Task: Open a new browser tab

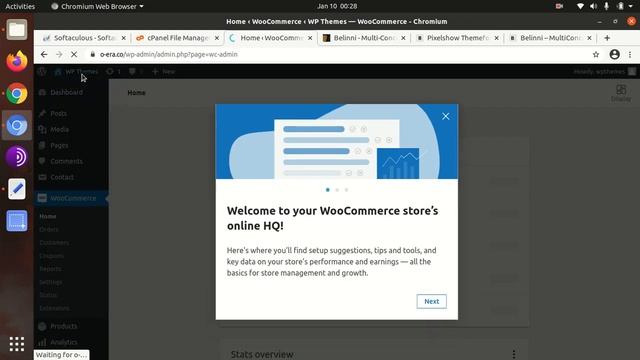Action: (x=607, y=38)
